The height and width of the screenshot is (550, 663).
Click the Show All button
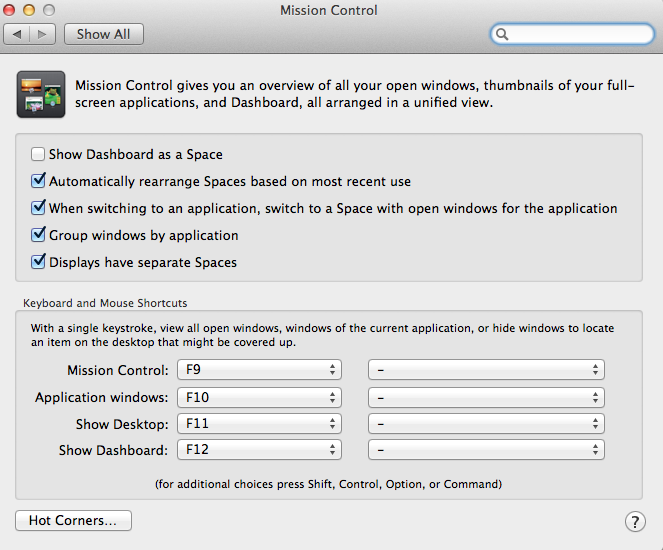point(104,34)
